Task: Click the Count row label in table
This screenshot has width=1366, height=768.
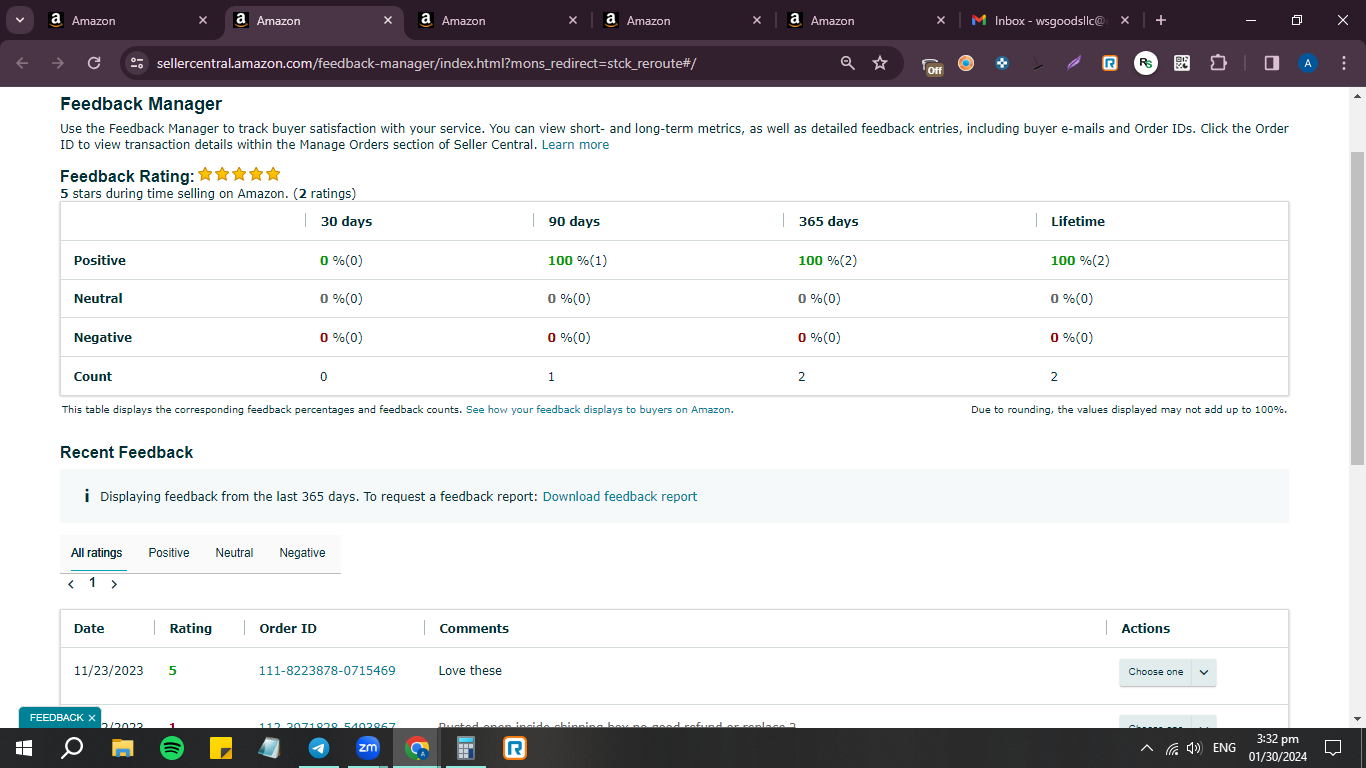Action: click(93, 377)
